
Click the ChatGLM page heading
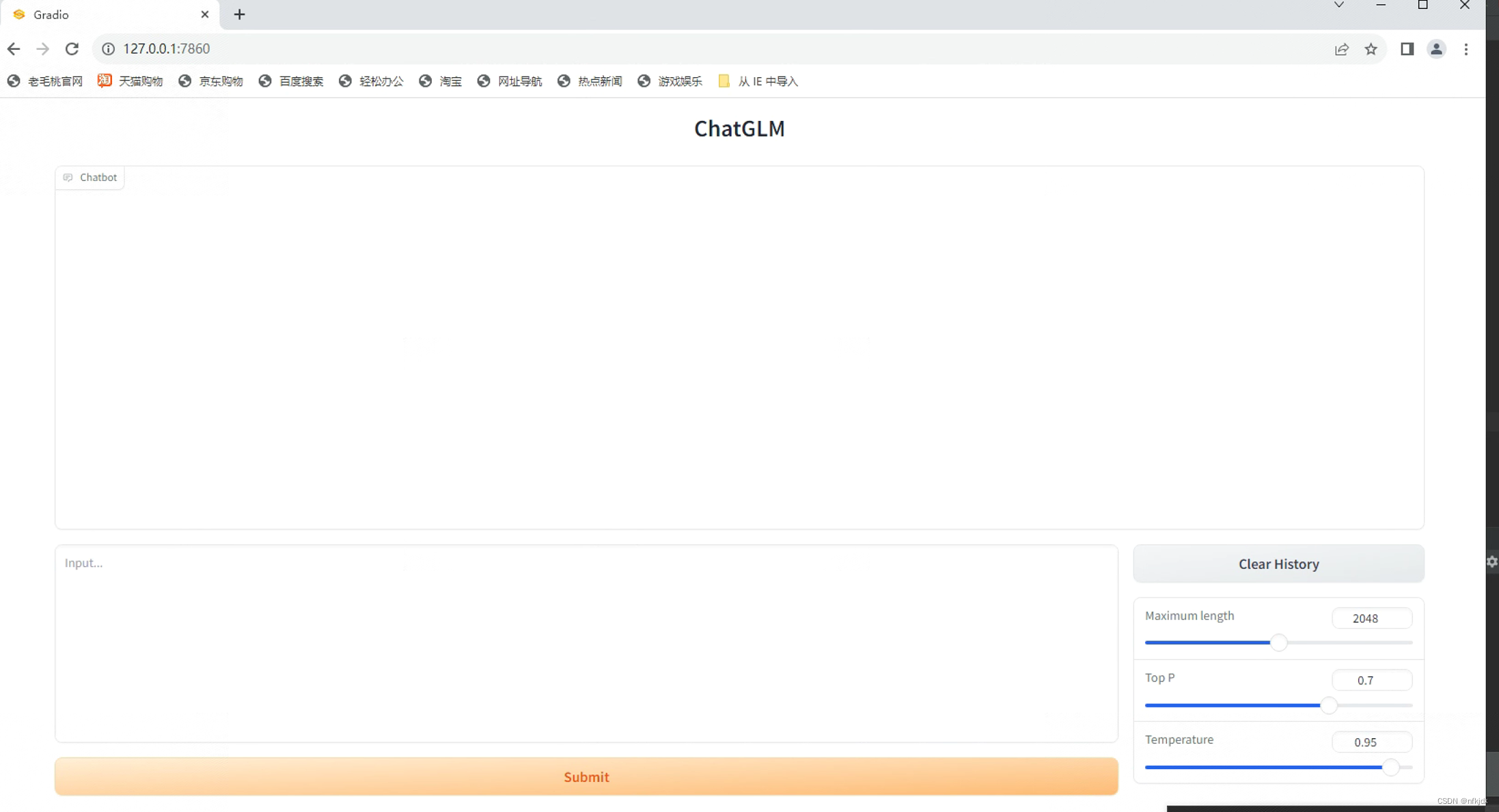pos(739,128)
